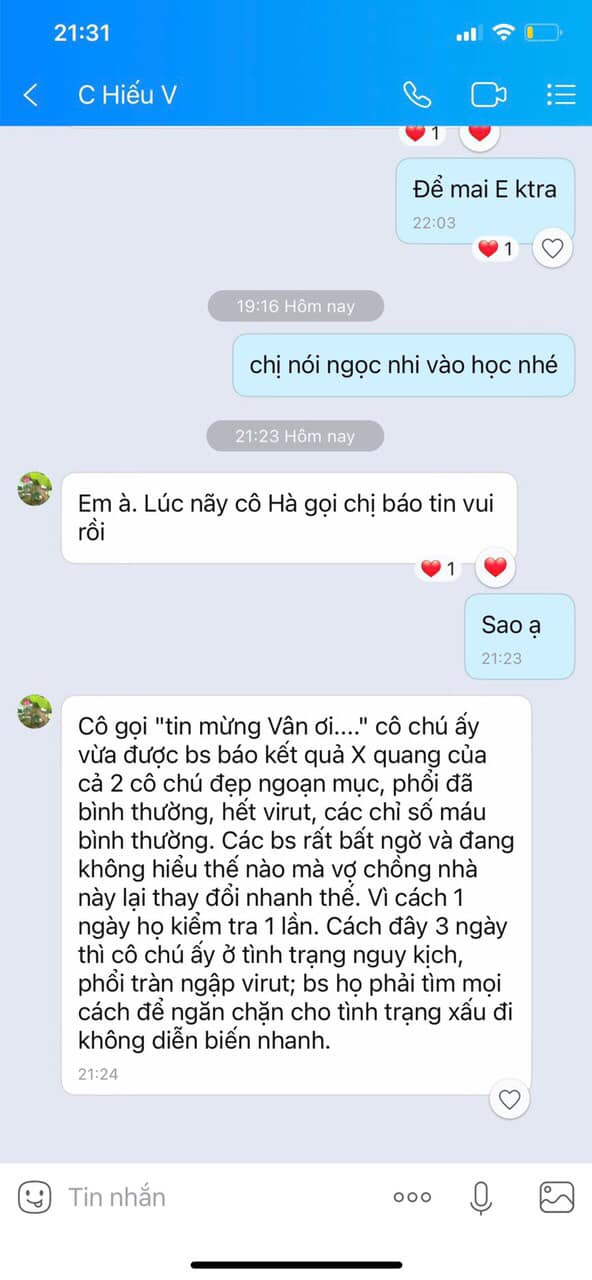592x1280 pixels.
Task: Tap the microphone to record voice message
Action: point(482,1197)
